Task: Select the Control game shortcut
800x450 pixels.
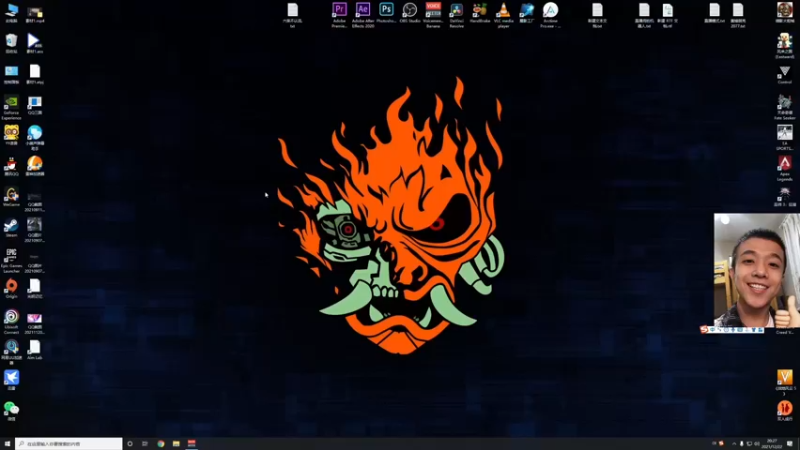Action: (785, 75)
